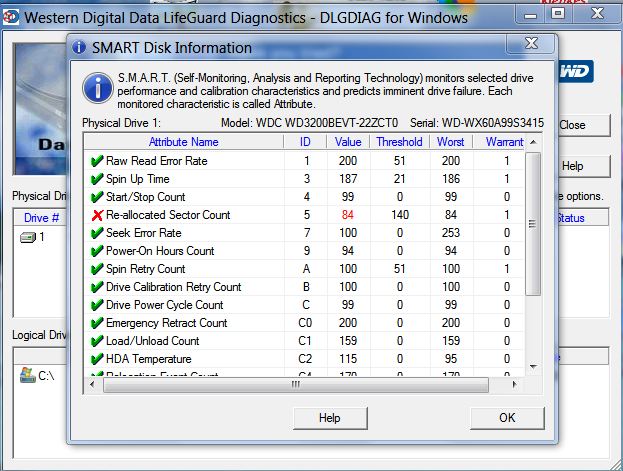Click the green check icon beside Spin Retry Count
The image size is (623, 471).
(x=97, y=269)
